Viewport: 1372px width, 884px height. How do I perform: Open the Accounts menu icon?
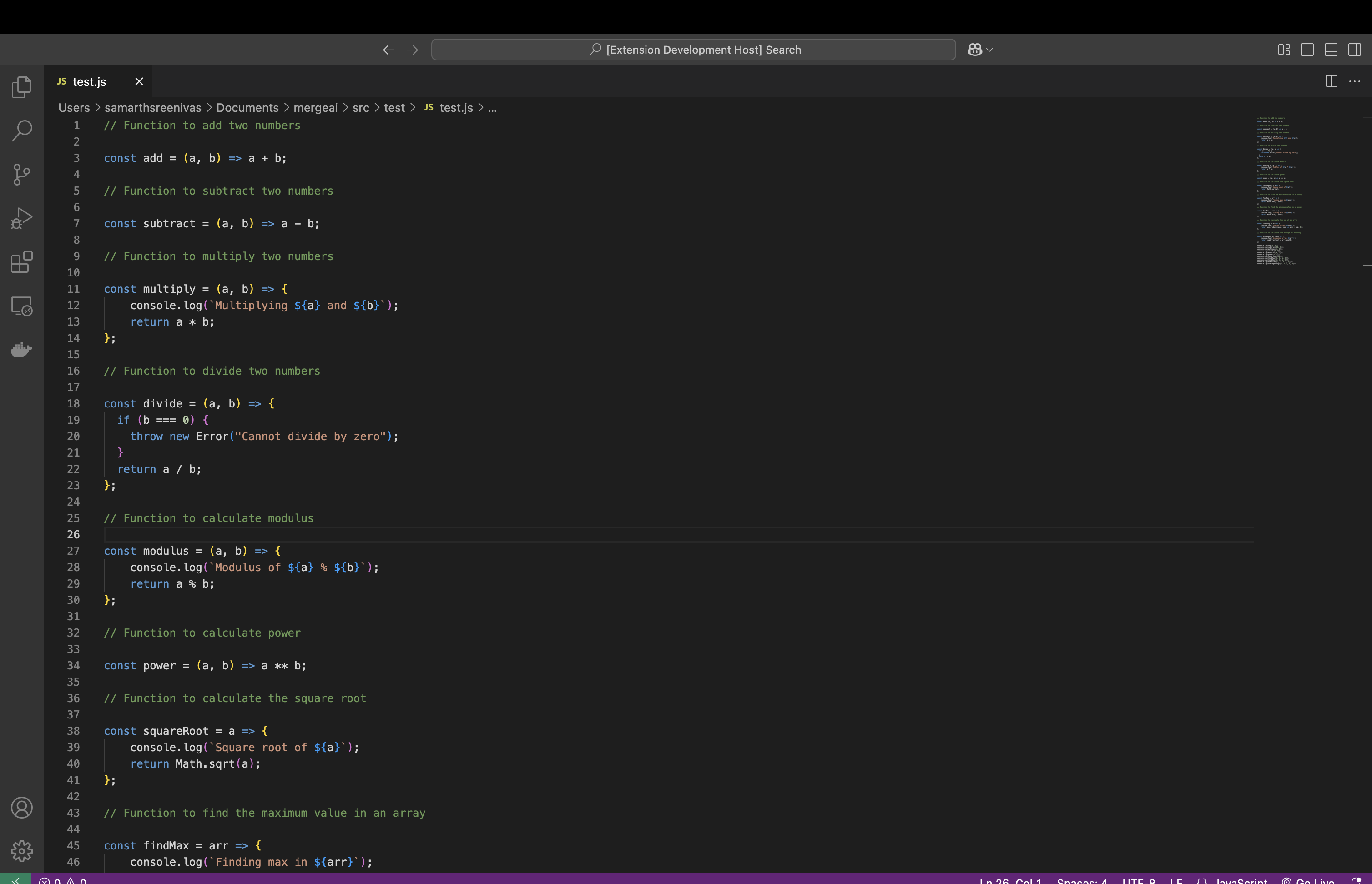tap(21, 808)
